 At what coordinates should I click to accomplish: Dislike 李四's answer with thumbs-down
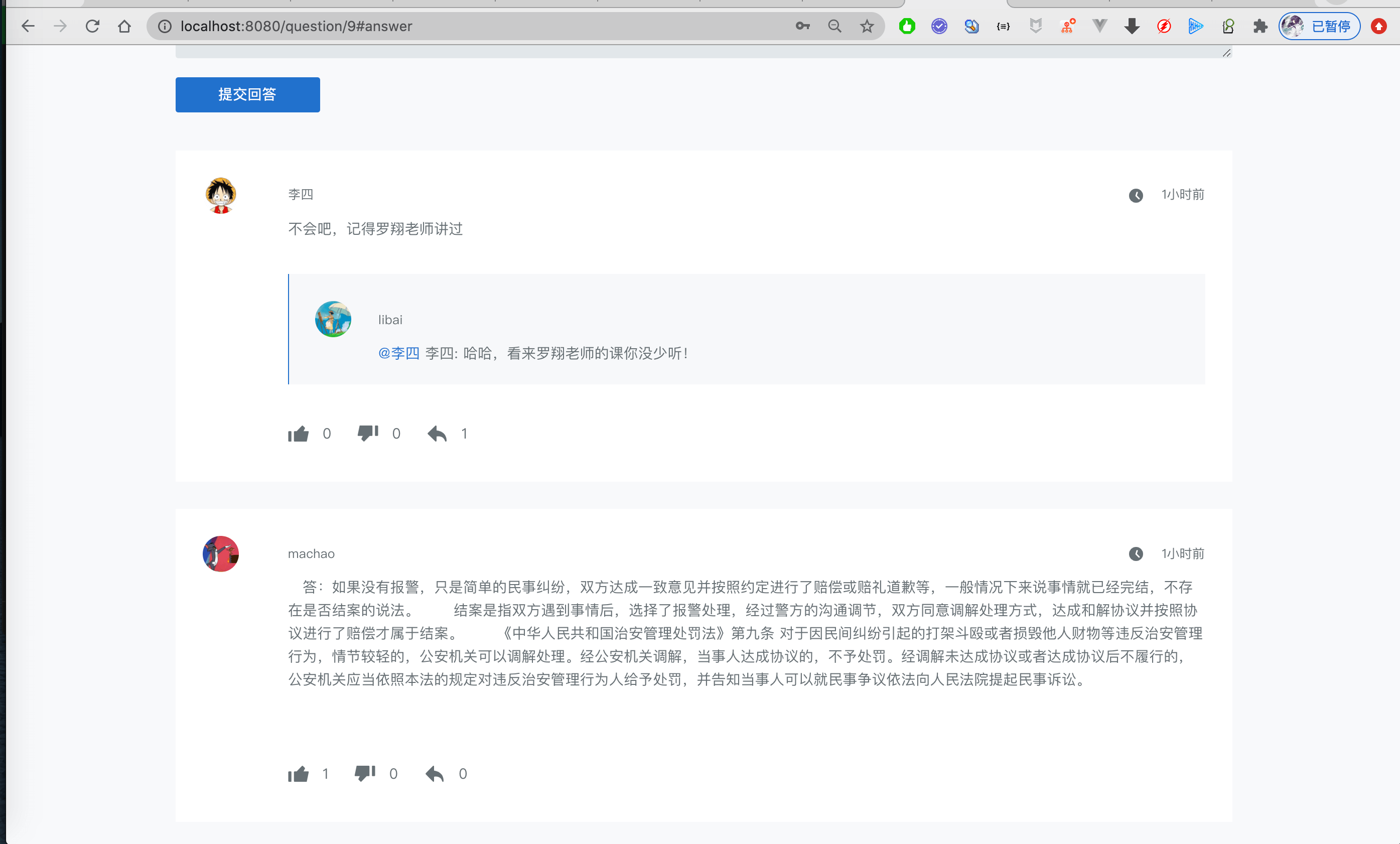tap(368, 433)
